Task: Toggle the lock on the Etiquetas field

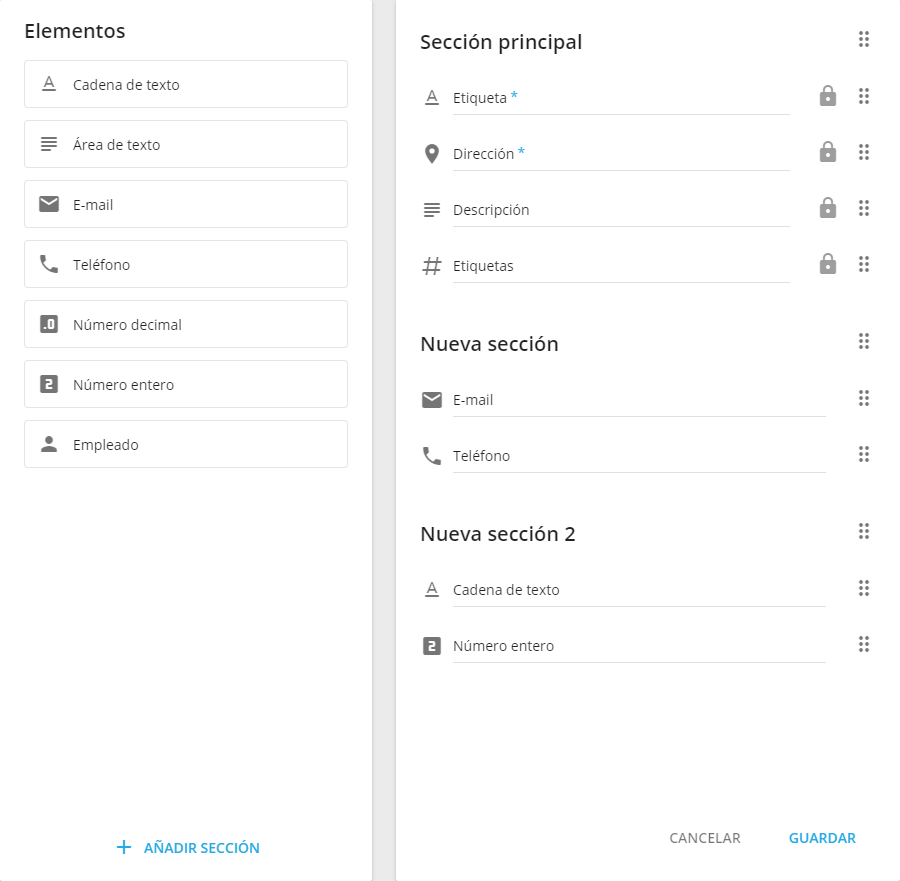Action: 828,264
